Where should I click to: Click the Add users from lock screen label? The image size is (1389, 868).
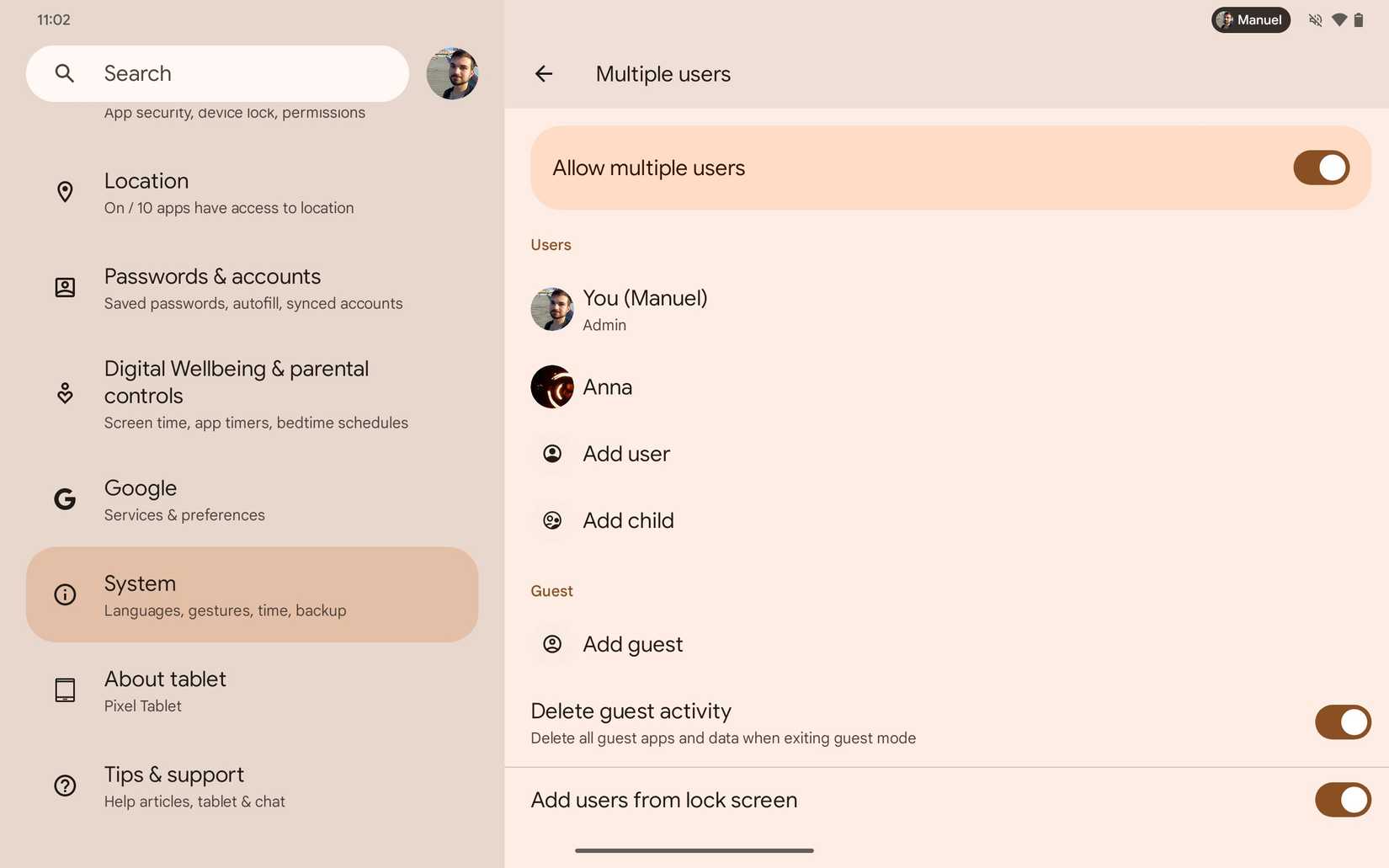[x=664, y=800]
